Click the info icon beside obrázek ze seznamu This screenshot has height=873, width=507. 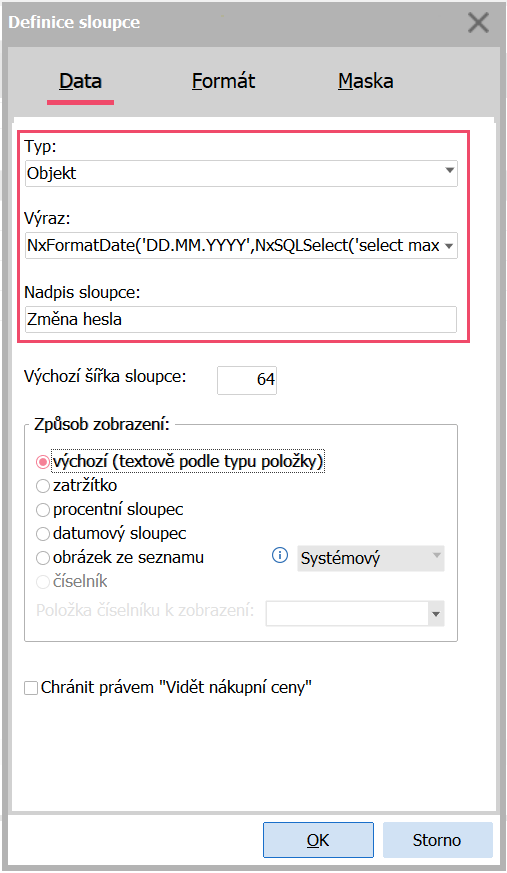pyautogui.click(x=280, y=556)
